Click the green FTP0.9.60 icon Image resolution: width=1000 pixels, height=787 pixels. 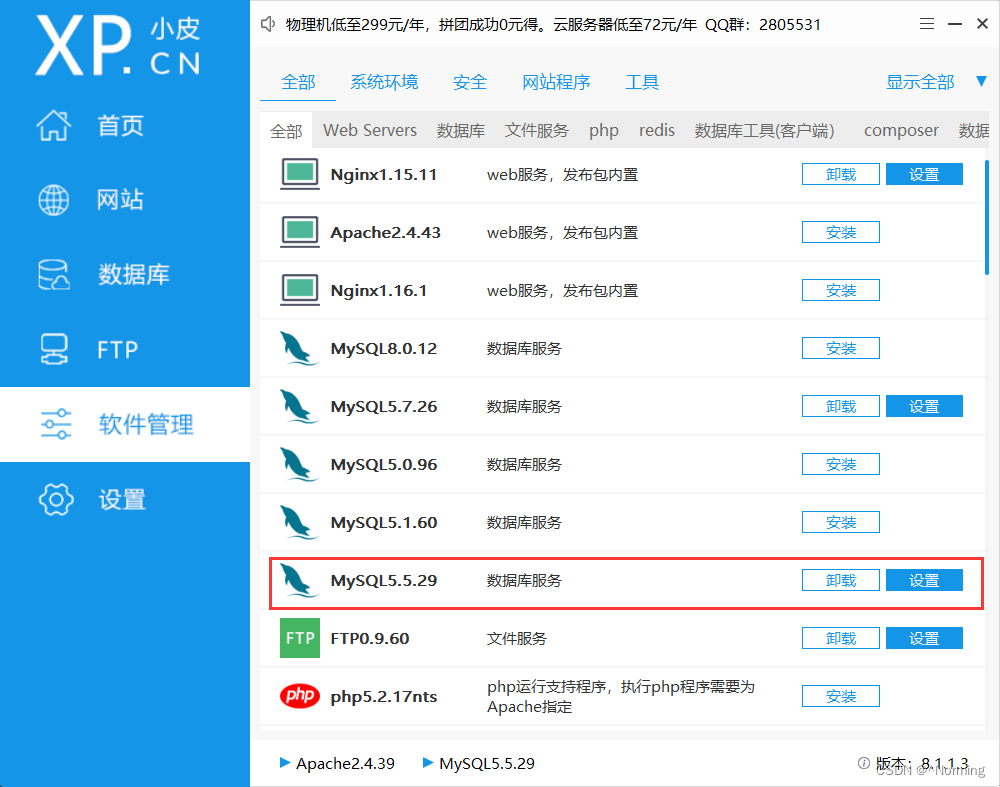(300, 638)
